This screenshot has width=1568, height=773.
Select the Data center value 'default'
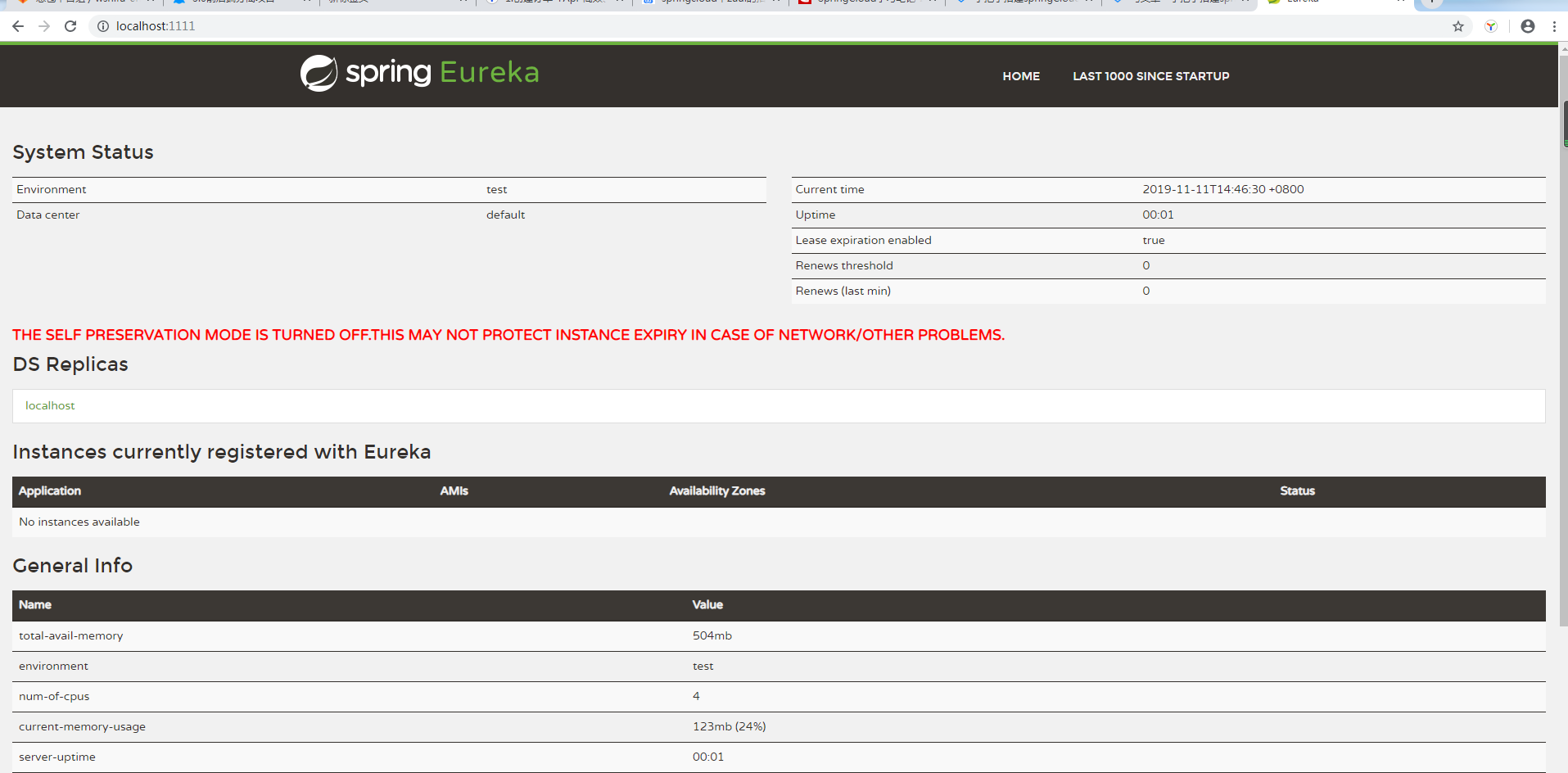506,215
